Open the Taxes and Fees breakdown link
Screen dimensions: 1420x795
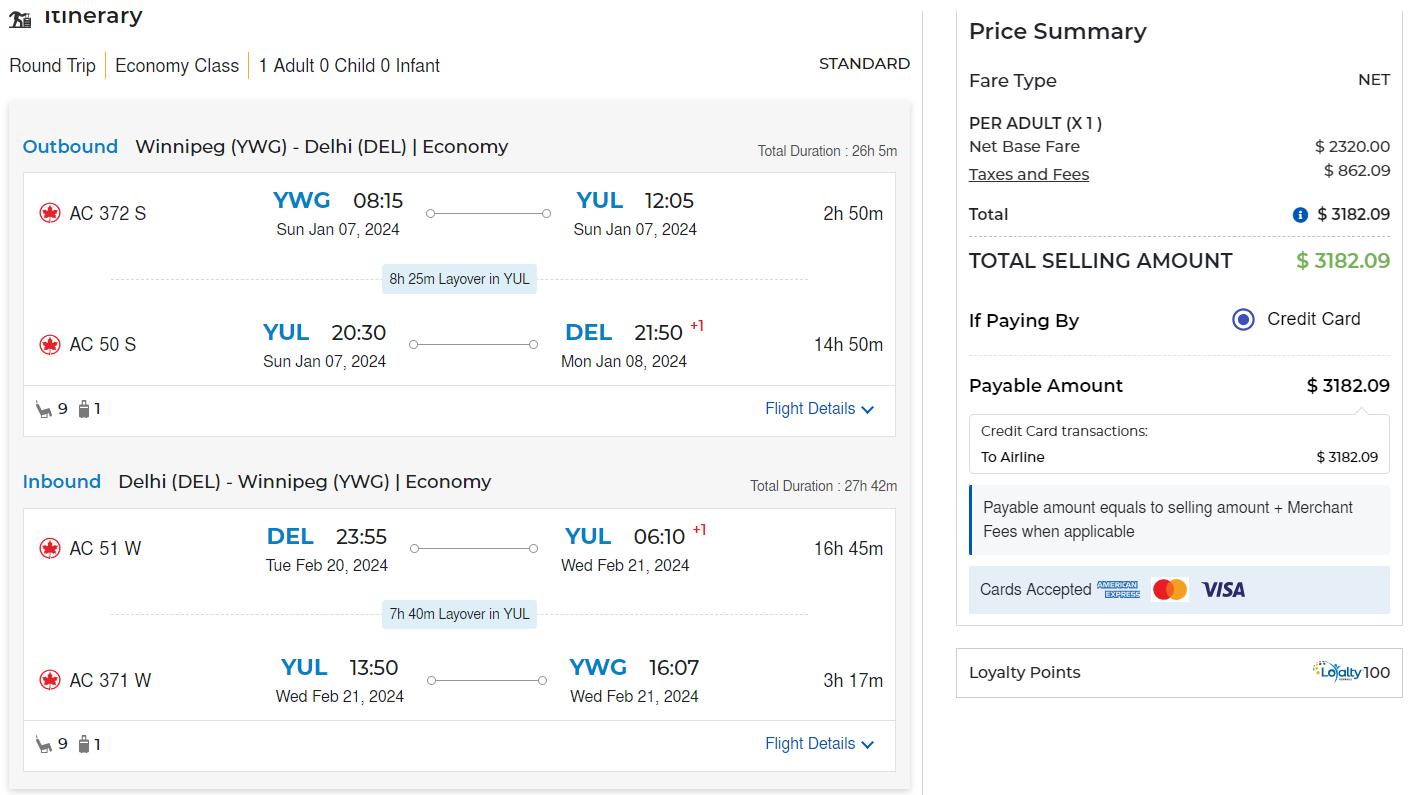pyautogui.click(x=1028, y=174)
